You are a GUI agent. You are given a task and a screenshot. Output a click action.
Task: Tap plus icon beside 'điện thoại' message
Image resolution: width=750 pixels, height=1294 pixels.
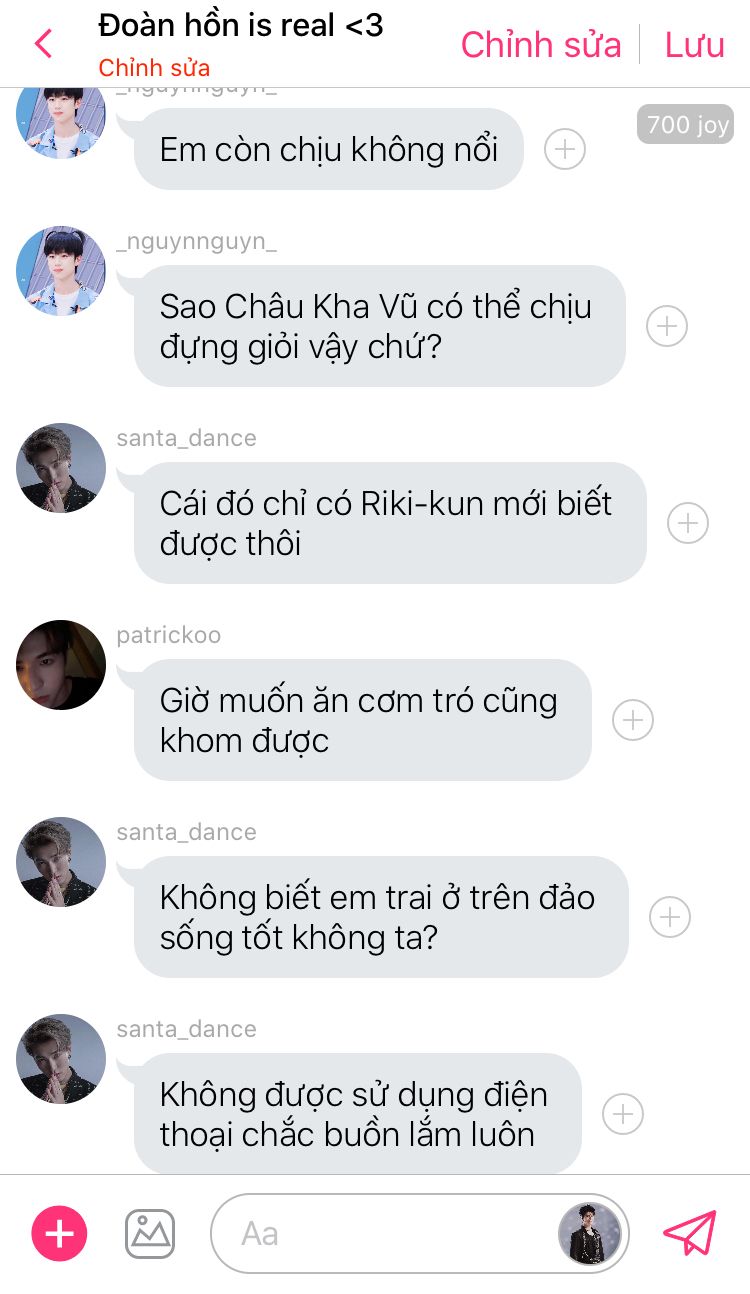click(x=623, y=1114)
